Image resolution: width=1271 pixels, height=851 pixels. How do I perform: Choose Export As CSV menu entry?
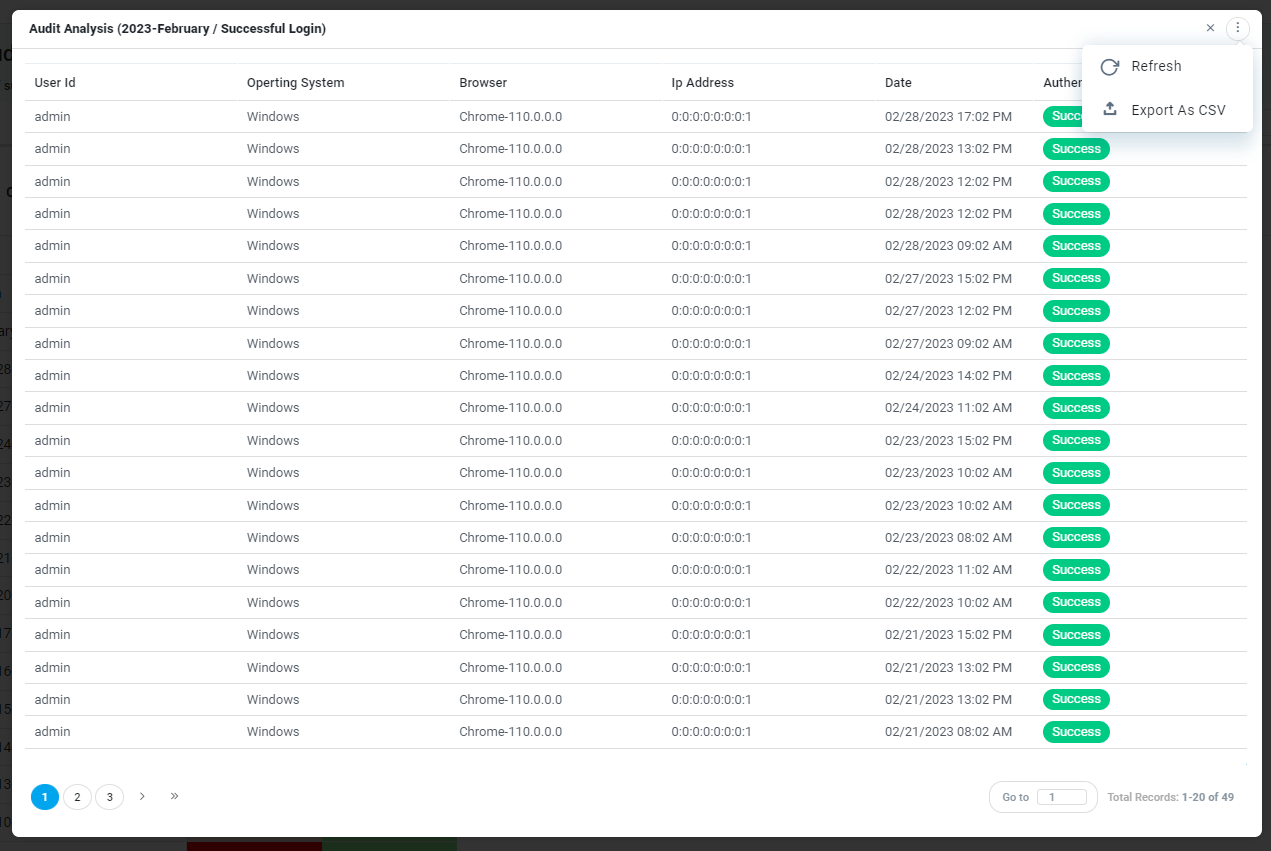[x=1177, y=110]
